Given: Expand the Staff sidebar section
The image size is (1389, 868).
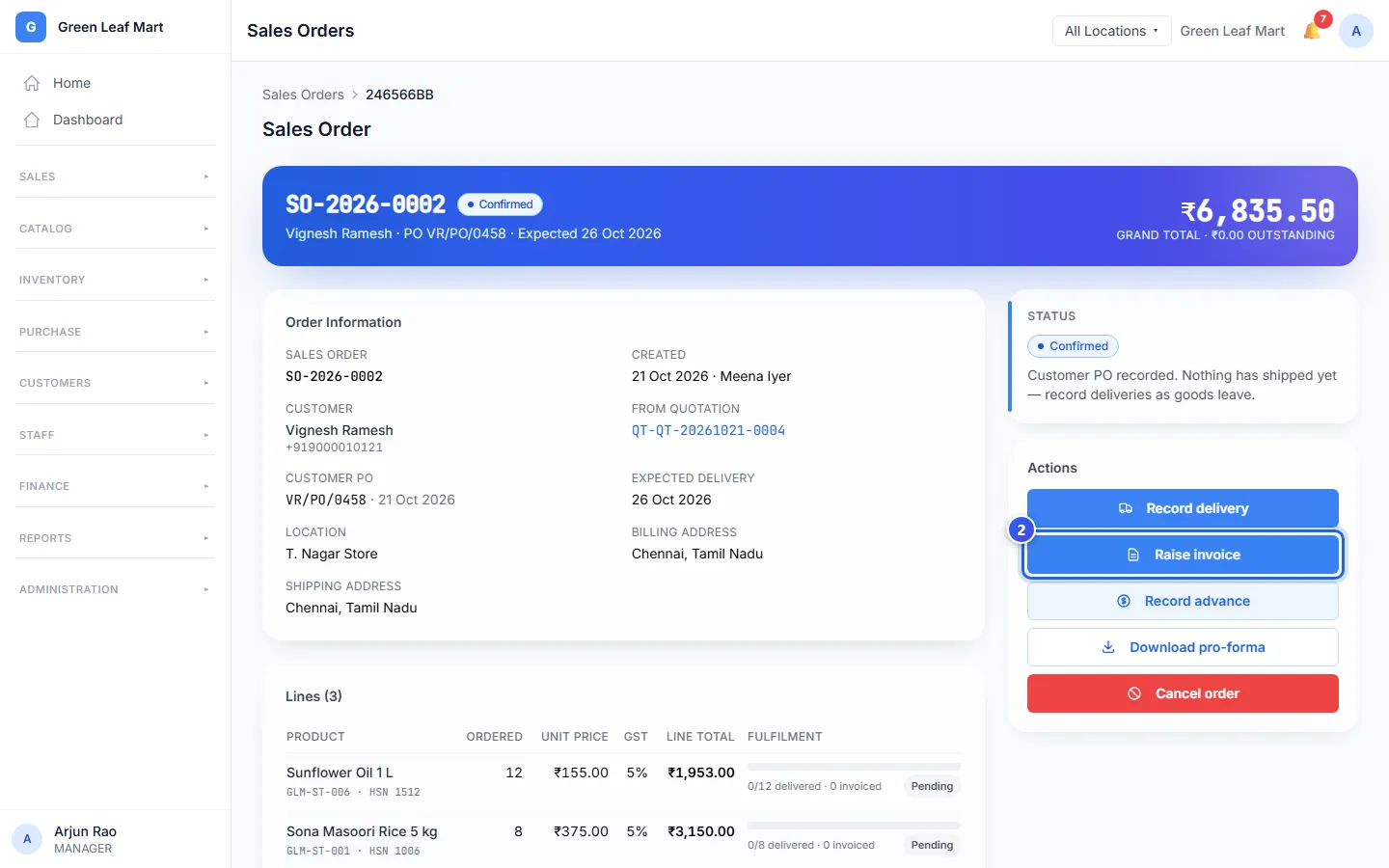Looking at the screenshot, I should coord(115,435).
